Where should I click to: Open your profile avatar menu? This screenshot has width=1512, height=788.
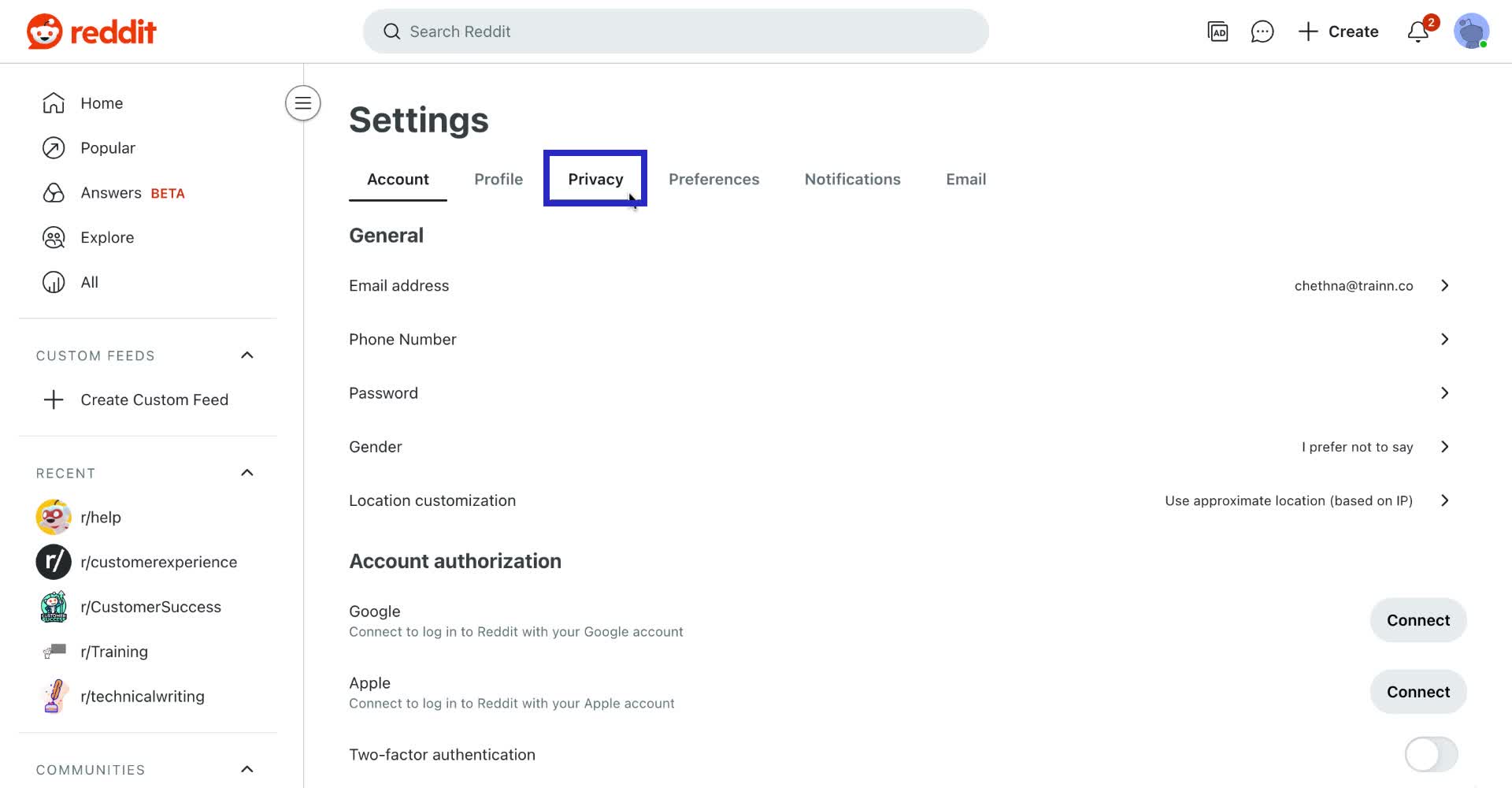[1471, 32]
